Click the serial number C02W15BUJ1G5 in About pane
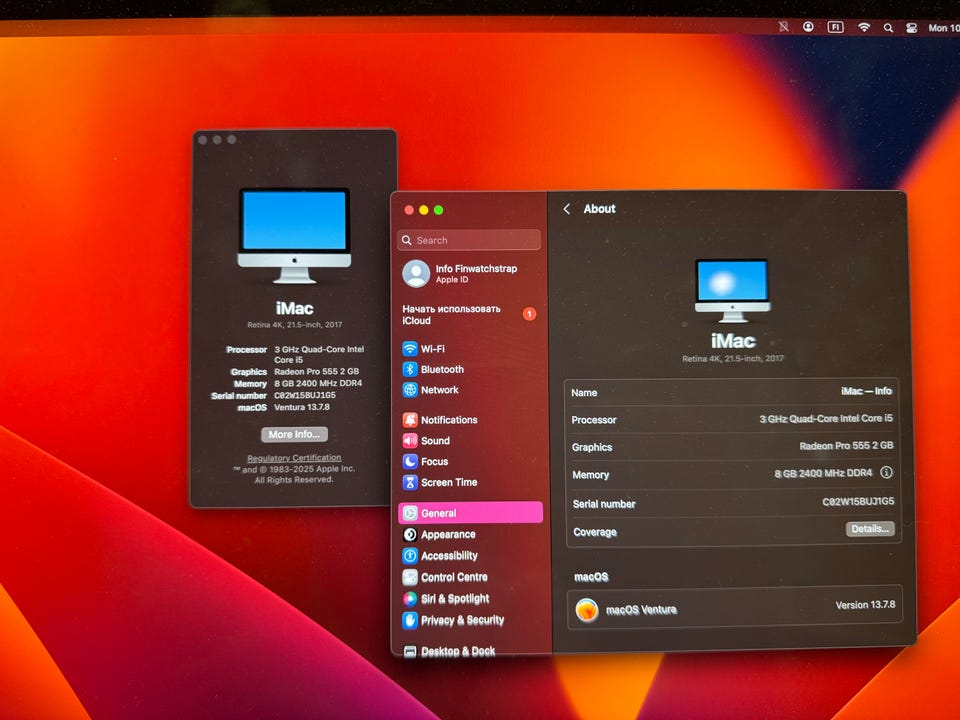Screen dimensions: 960x720 coord(858,501)
